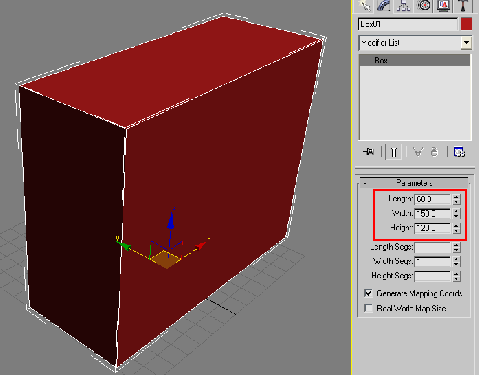Screen dimensions: 479x375
Task: Click the Length Segs spinner arrows
Action: [456, 247]
